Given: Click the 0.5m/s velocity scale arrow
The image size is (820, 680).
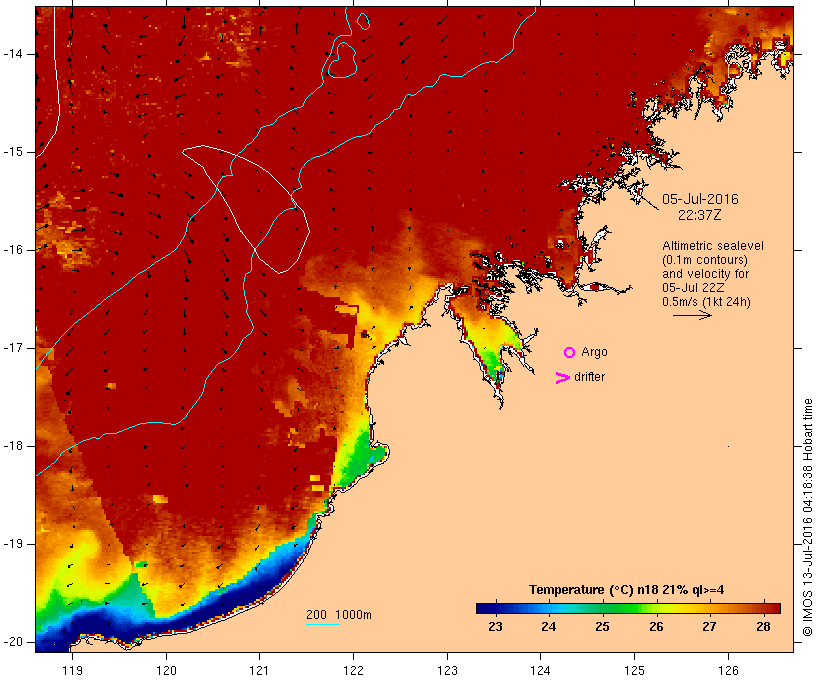Looking at the screenshot, I should (x=692, y=315).
